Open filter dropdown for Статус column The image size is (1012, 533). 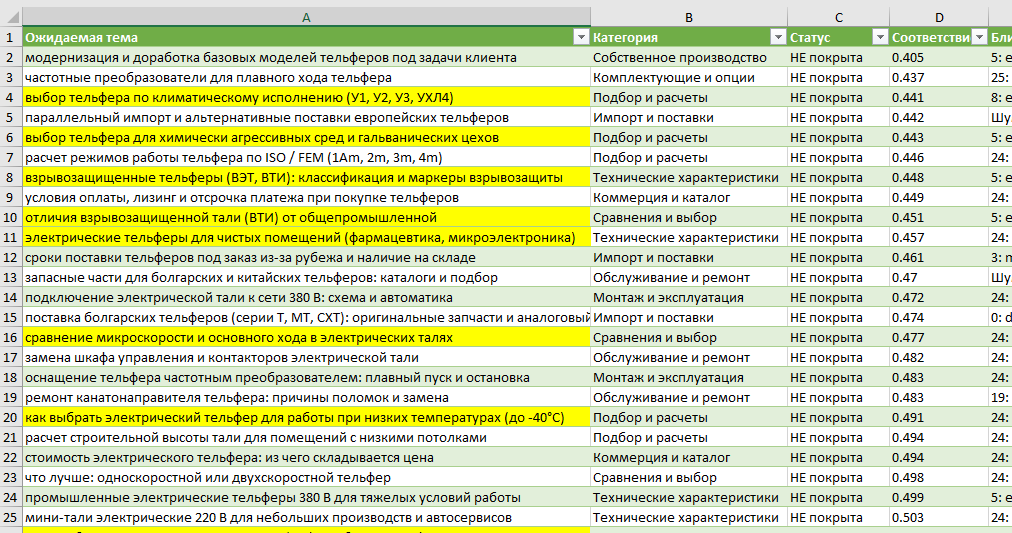tap(880, 37)
